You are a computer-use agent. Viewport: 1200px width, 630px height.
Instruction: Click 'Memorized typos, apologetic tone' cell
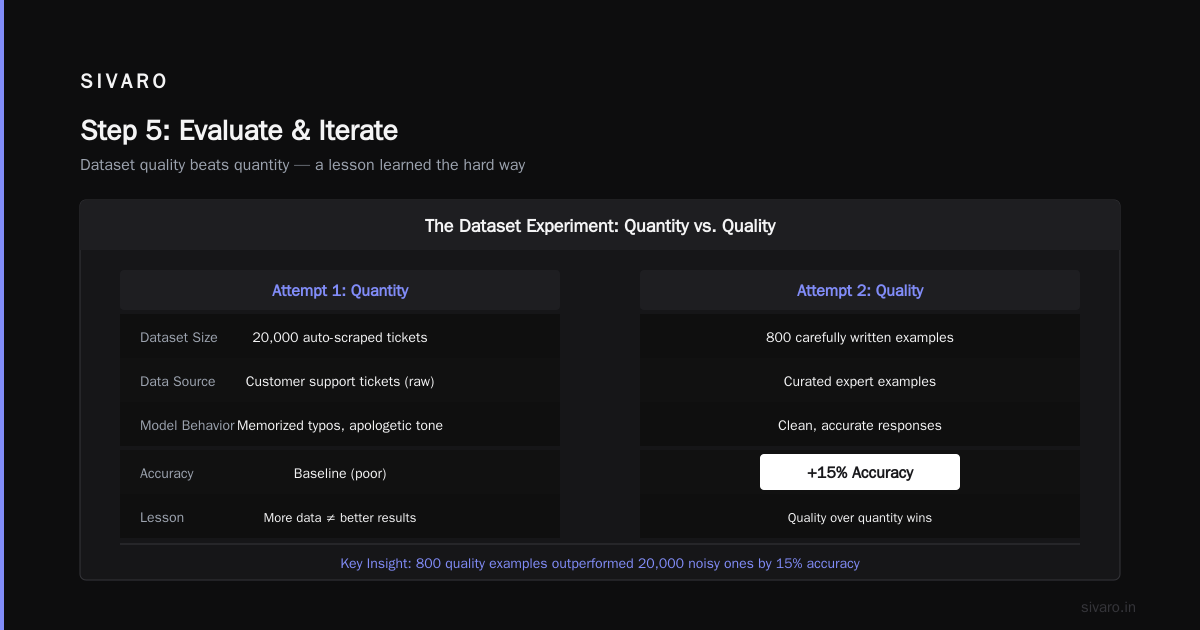click(x=340, y=426)
